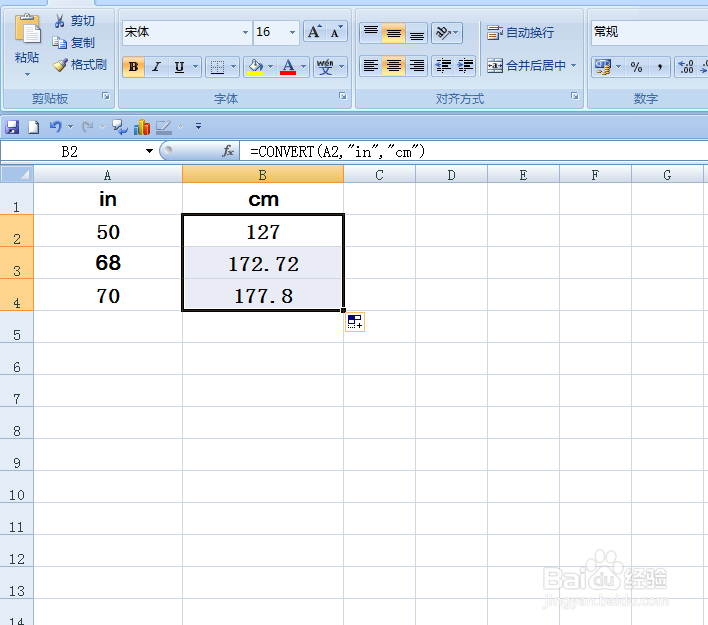Viewport: 708px width, 625px height.
Task: Select column B header
Action: (263, 175)
